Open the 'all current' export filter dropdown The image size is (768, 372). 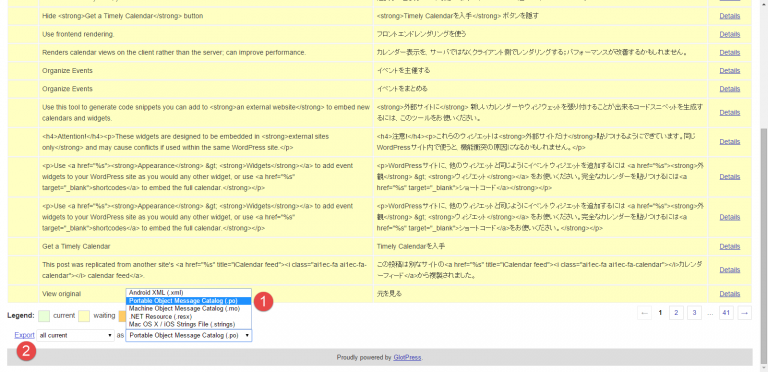pyautogui.click(x=76, y=335)
